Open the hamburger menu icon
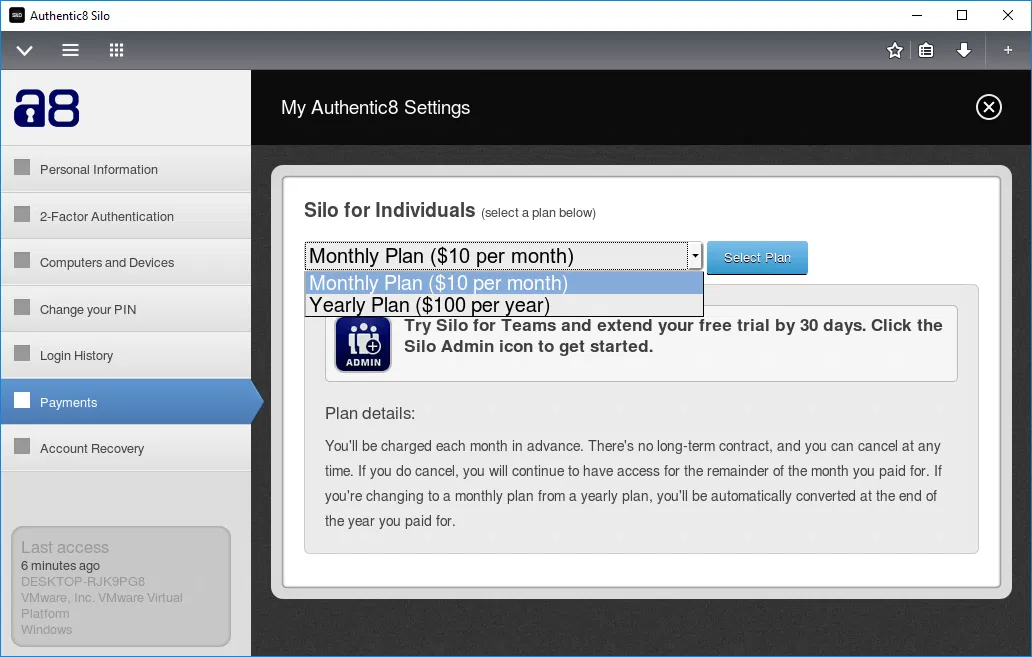This screenshot has height=657, width=1032. pyautogui.click(x=70, y=50)
